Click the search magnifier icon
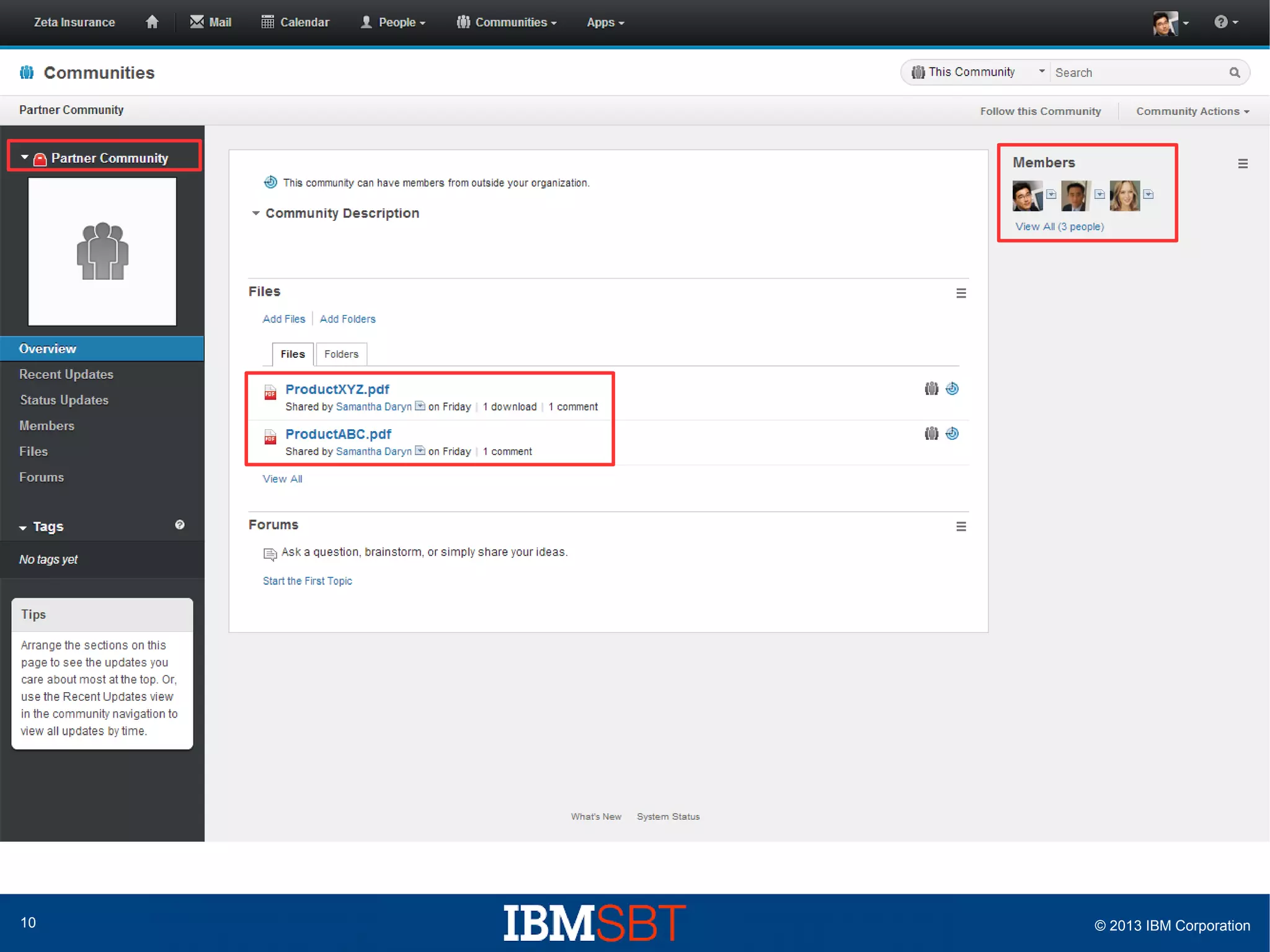Screen dimensions: 1270x952 coord(1235,73)
